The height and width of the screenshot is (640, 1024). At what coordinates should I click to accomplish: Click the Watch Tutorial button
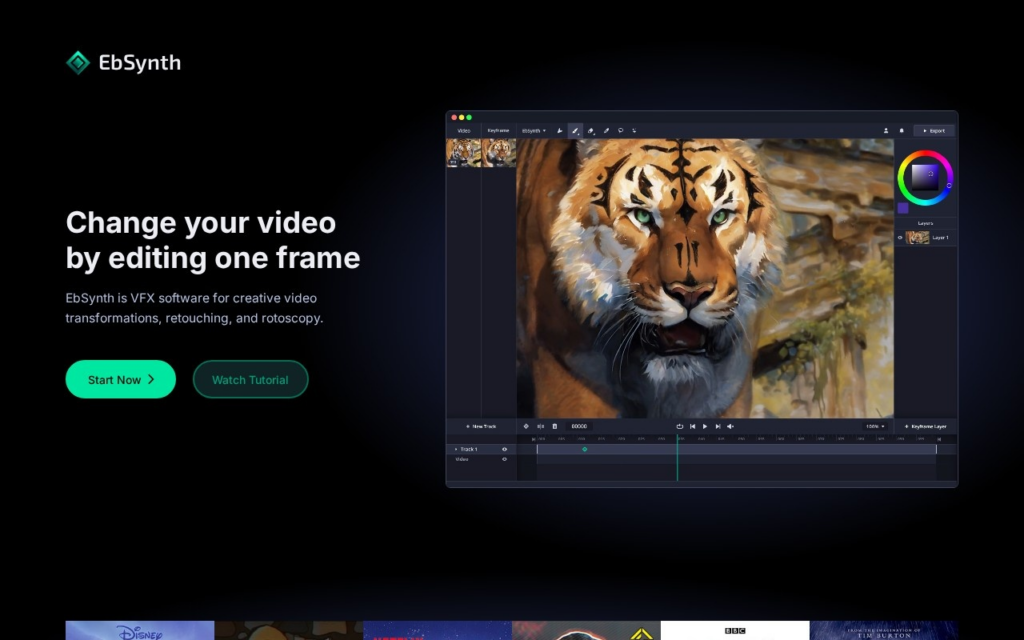pos(250,379)
